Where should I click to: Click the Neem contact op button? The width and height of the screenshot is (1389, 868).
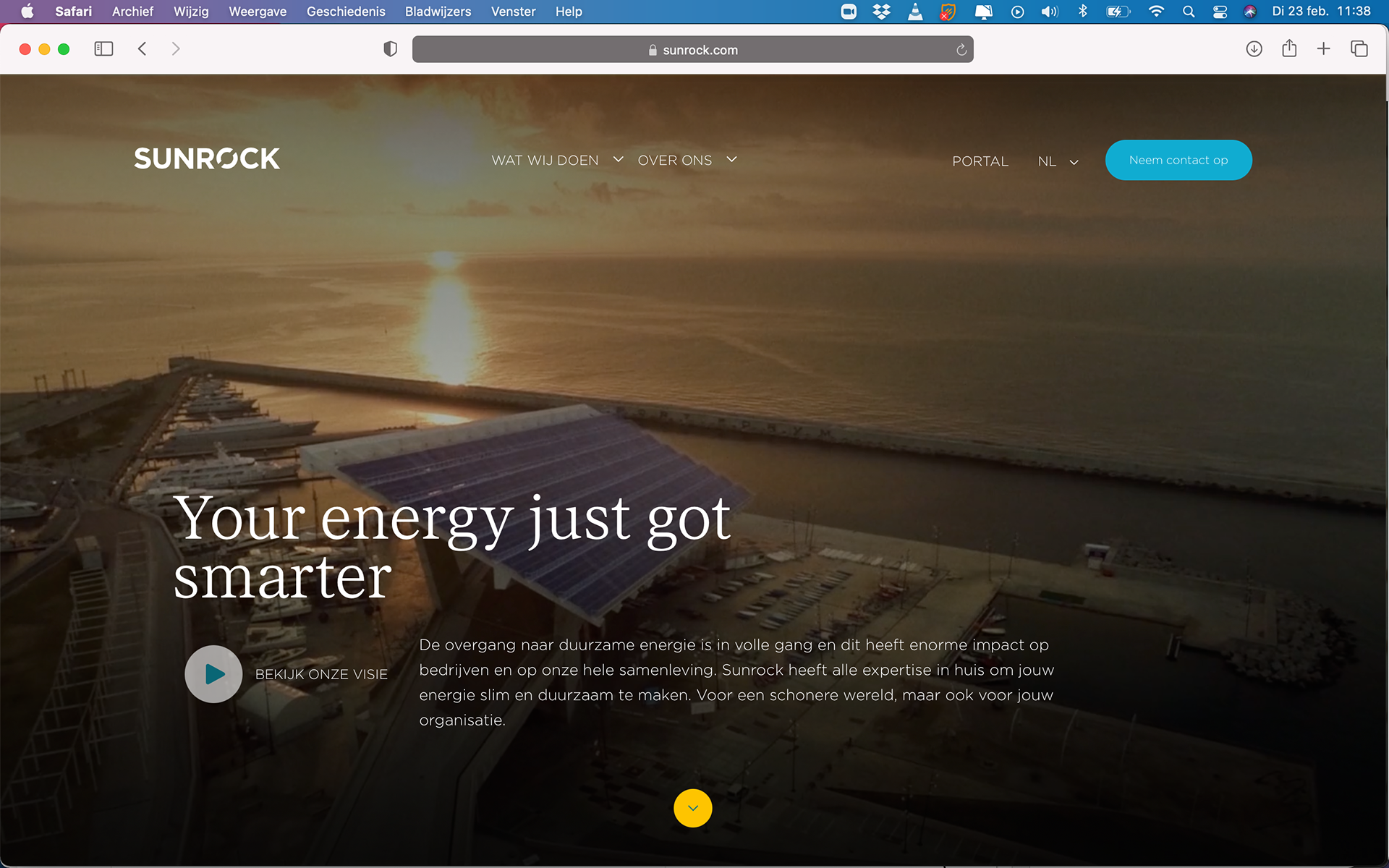pos(1178,160)
